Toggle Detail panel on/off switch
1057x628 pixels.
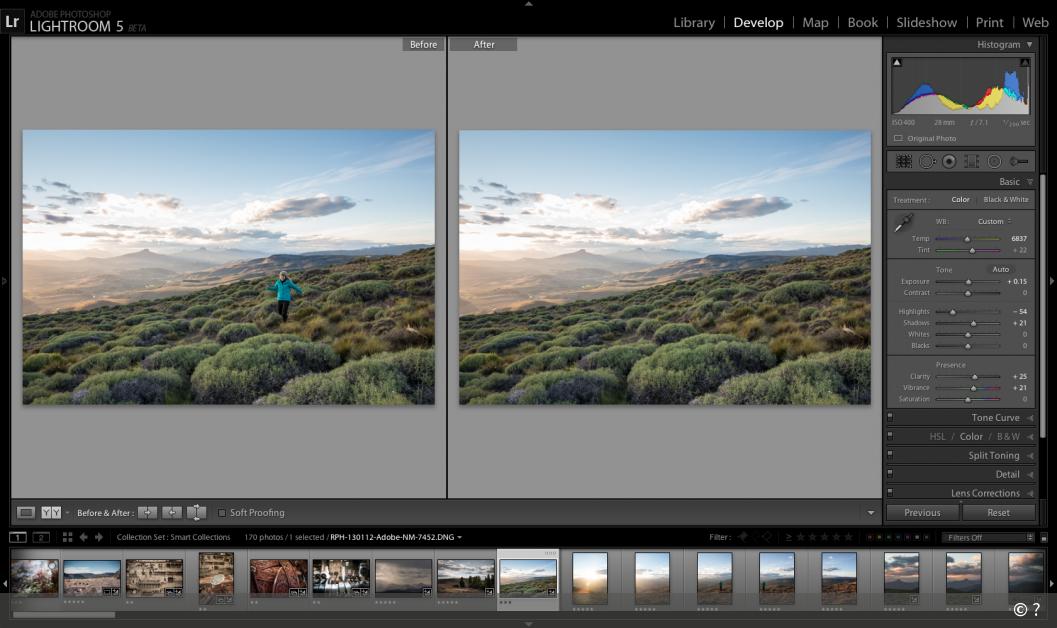click(x=890, y=474)
